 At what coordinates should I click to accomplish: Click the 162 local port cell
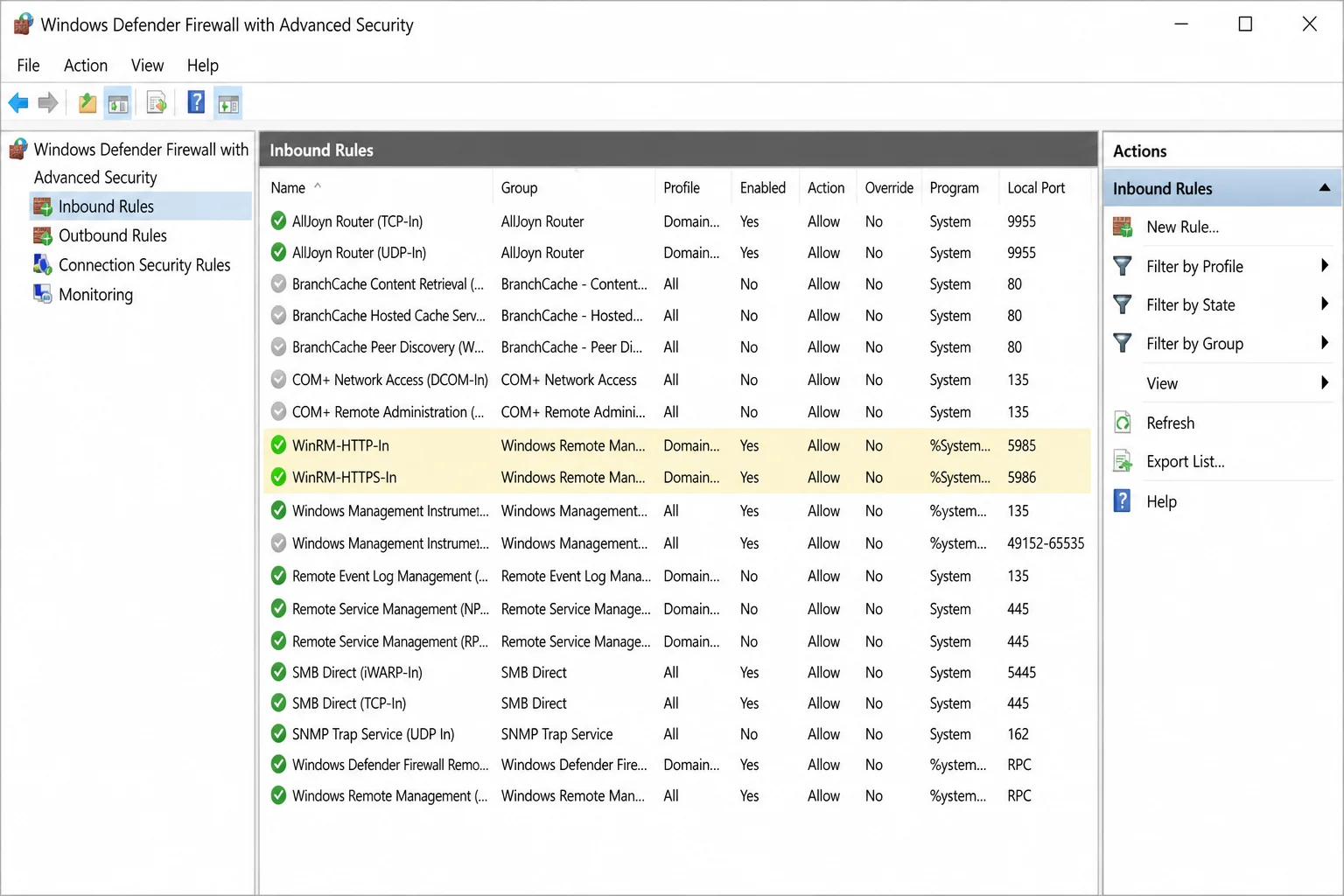click(x=1018, y=734)
